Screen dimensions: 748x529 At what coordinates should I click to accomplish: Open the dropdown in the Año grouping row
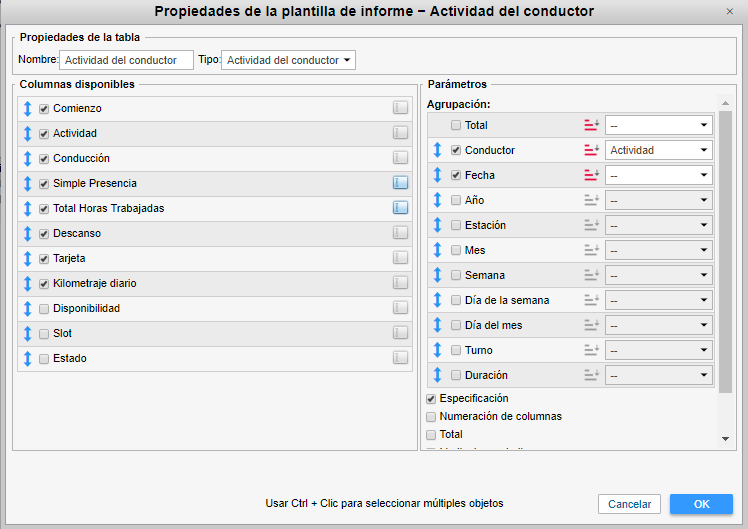pyautogui.click(x=658, y=200)
